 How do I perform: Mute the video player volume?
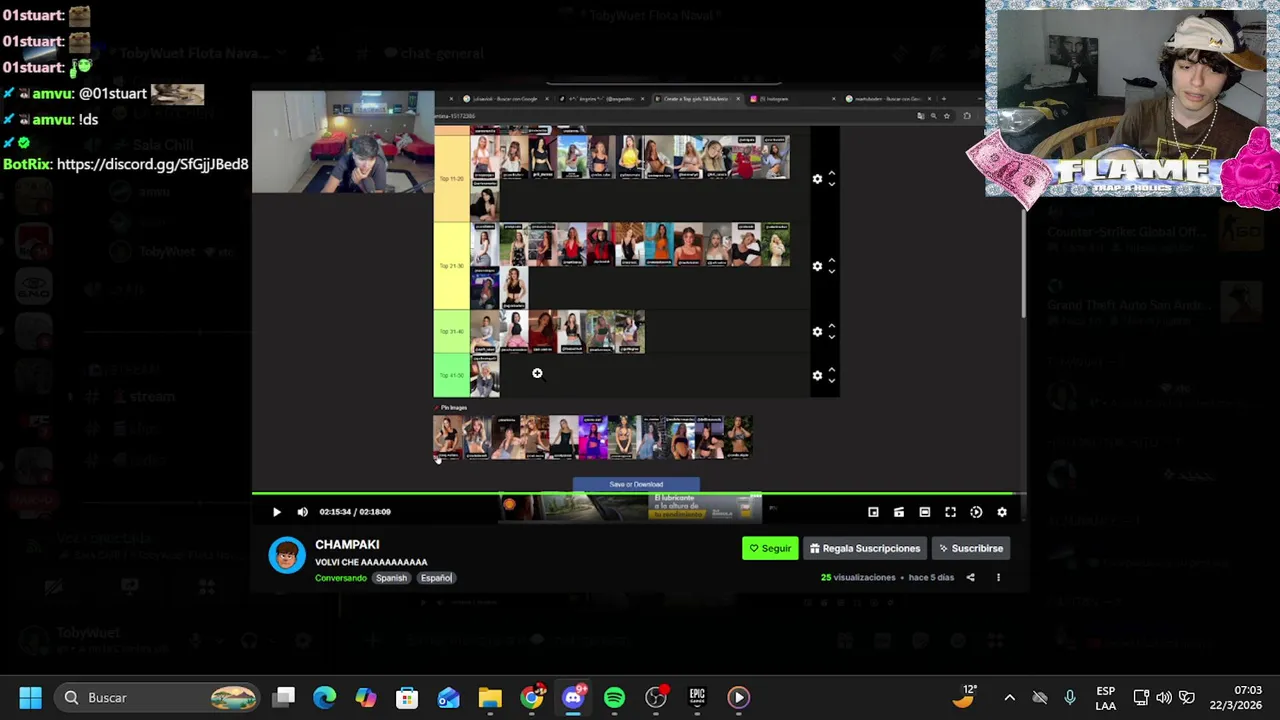pos(303,512)
